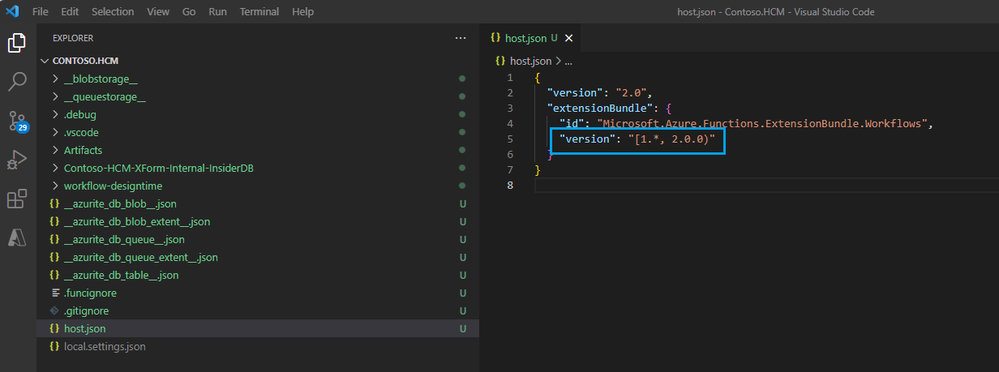Open the Azure view icon
Screen dimensions: 999x372
click(x=17, y=237)
